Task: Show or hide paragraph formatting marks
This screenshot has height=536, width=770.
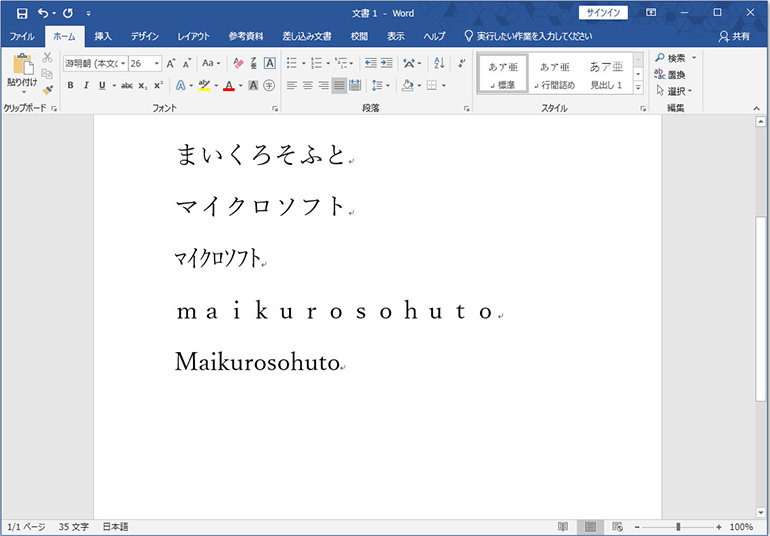Action: tap(461, 63)
